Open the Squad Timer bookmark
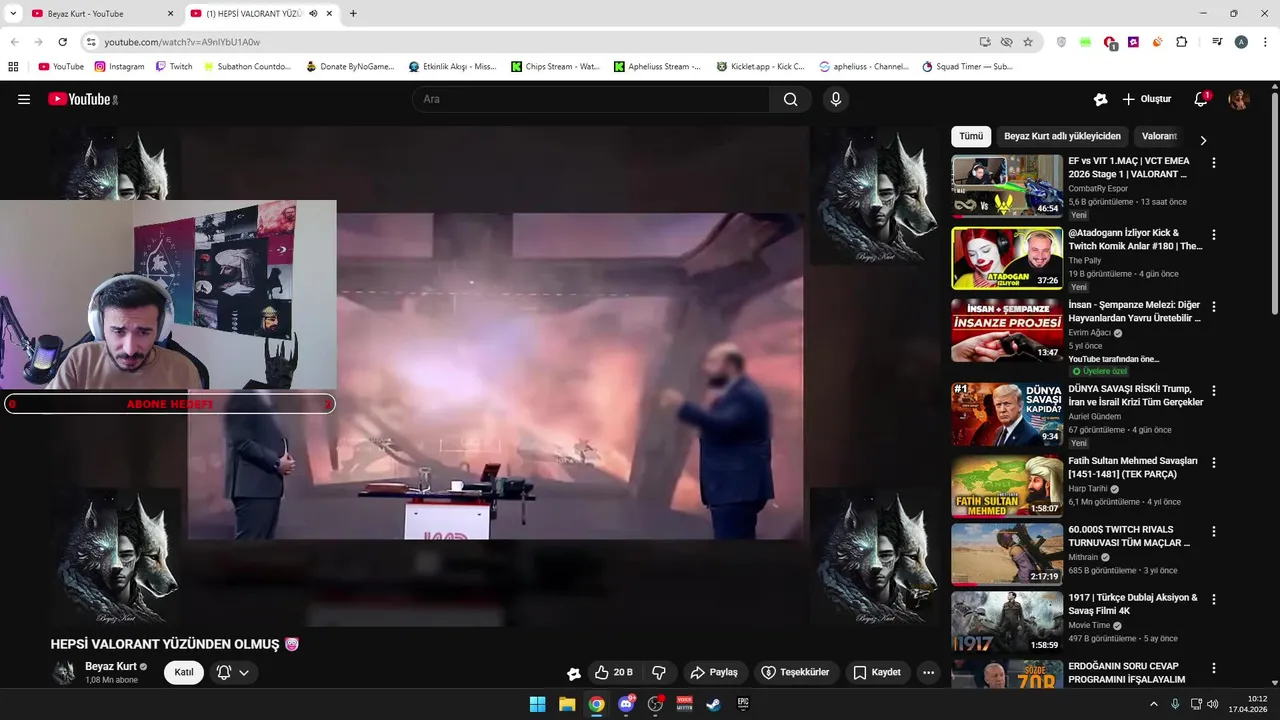Image resolution: width=1280 pixels, height=720 pixels. tap(967, 67)
